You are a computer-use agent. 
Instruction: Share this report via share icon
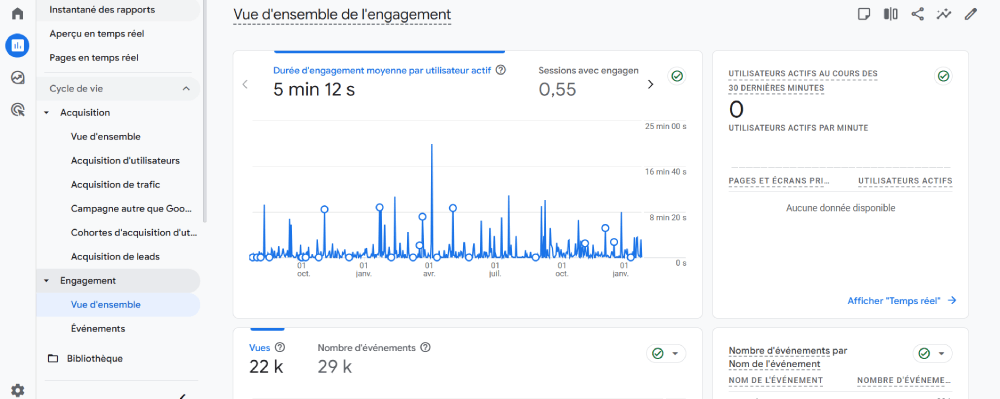coord(917,14)
